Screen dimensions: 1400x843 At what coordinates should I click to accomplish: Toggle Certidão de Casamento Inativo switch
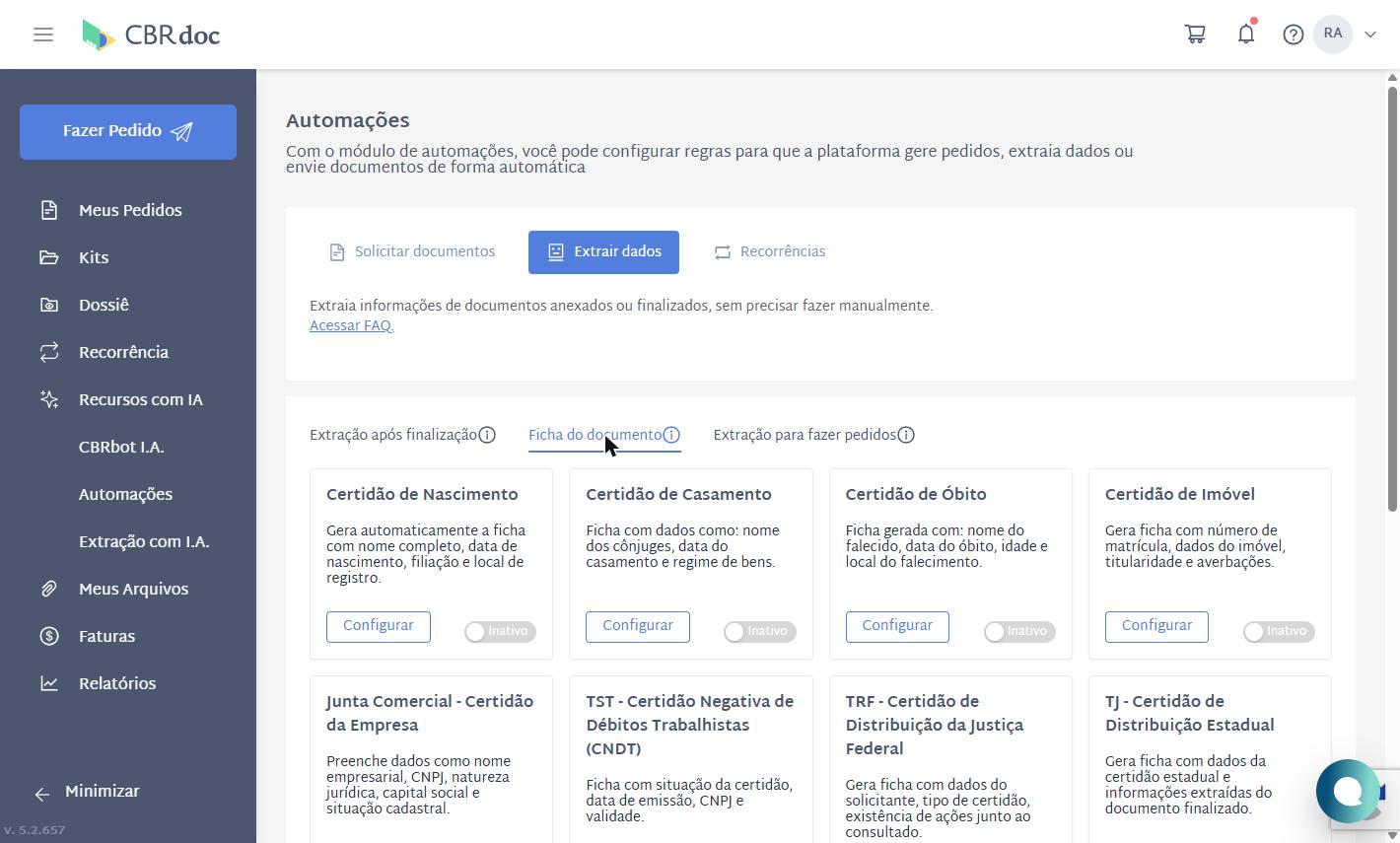point(759,632)
